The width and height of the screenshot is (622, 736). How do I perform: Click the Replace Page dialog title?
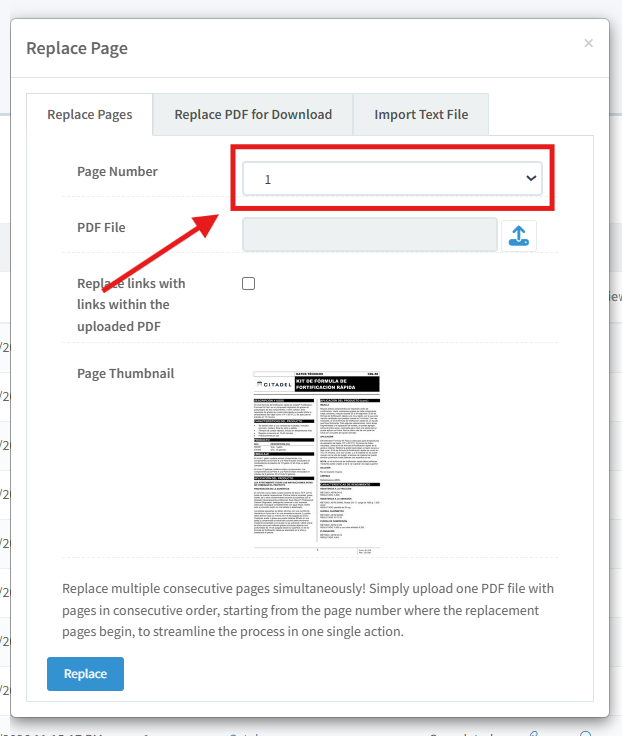tap(77, 48)
